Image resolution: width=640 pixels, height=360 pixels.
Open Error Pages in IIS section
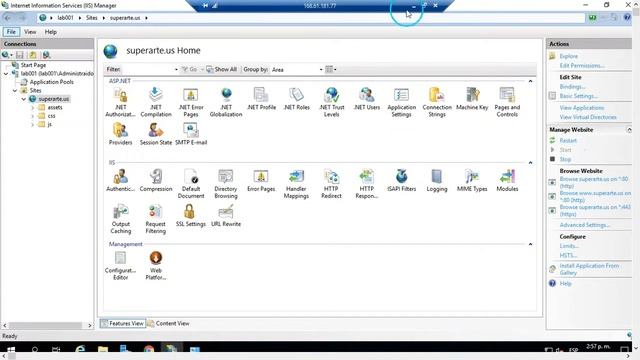pyautogui.click(x=261, y=180)
